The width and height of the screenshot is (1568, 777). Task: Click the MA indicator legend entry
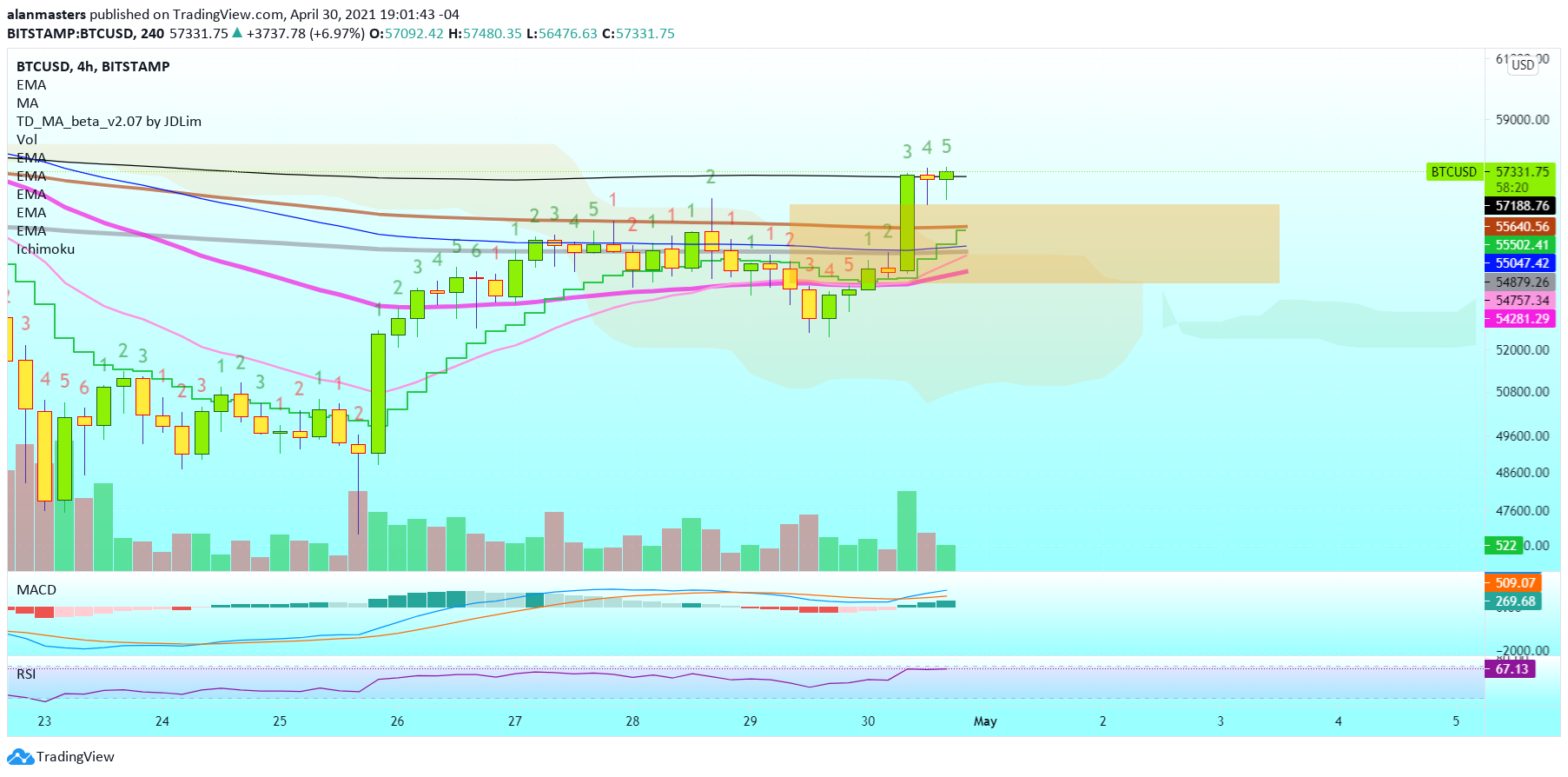pyautogui.click(x=27, y=103)
